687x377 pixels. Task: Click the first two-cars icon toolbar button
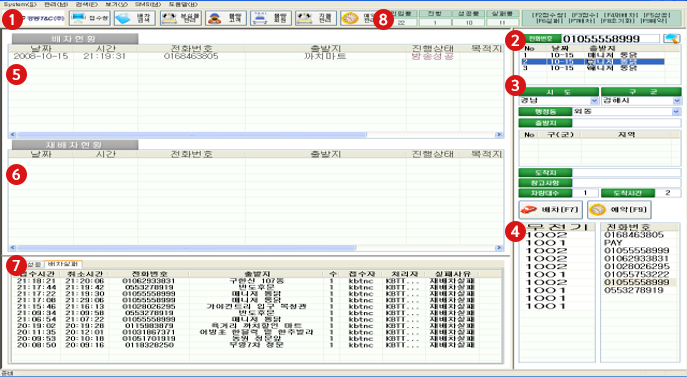pos(181,18)
